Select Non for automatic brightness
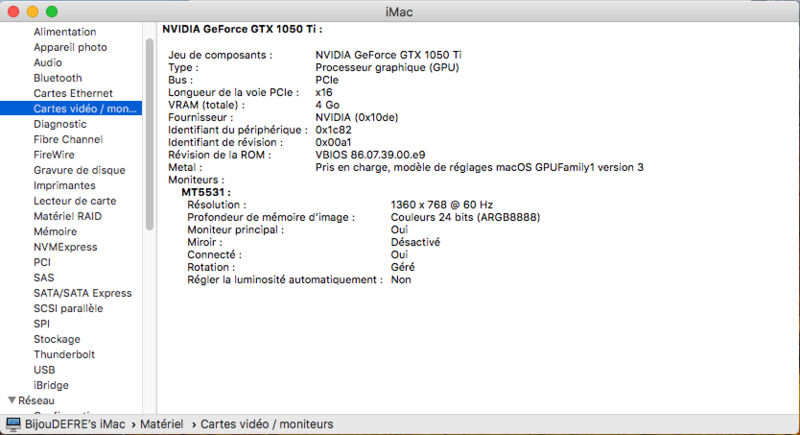The image size is (800, 435). coord(401,279)
